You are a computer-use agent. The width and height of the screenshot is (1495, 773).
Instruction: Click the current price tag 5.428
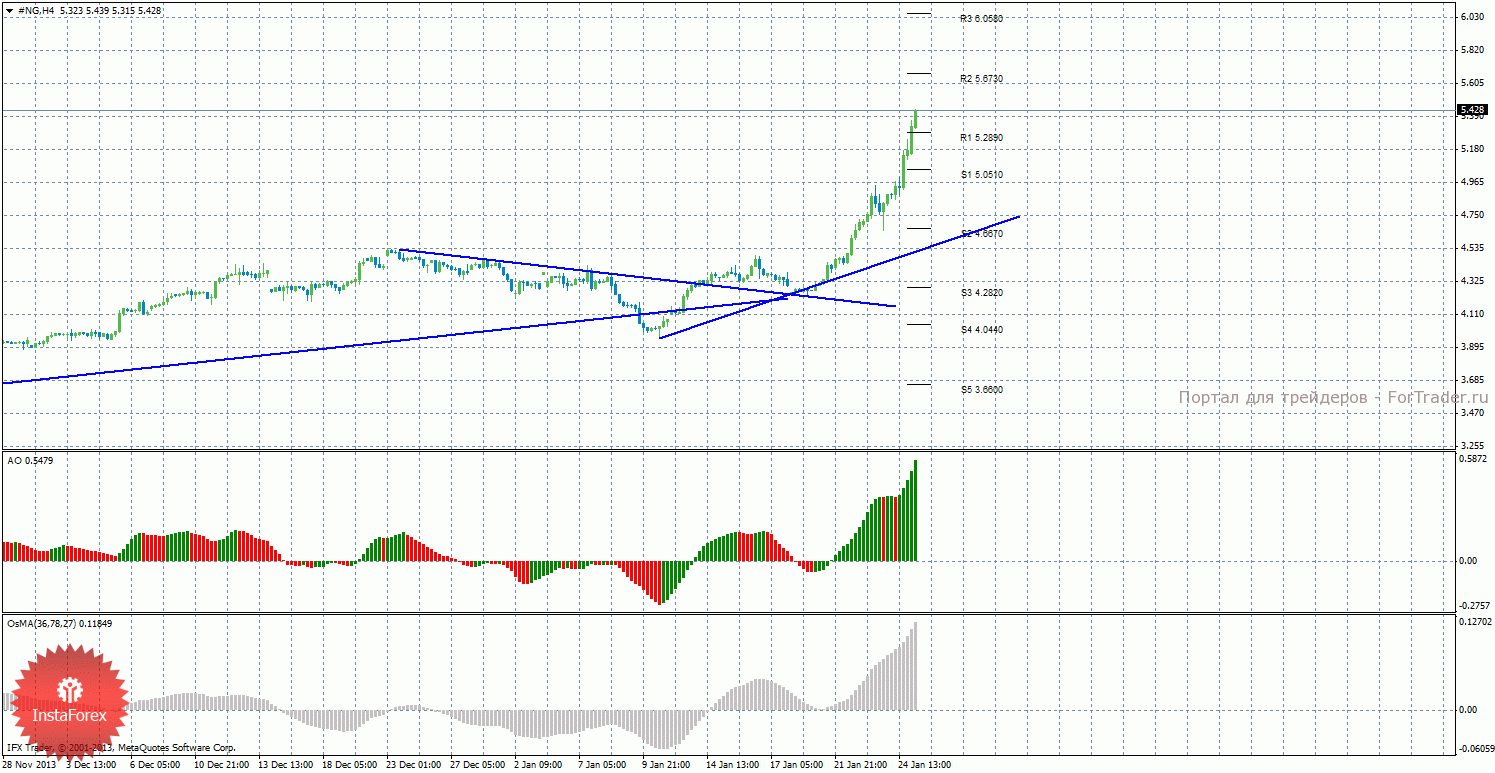pos(1472,110)
